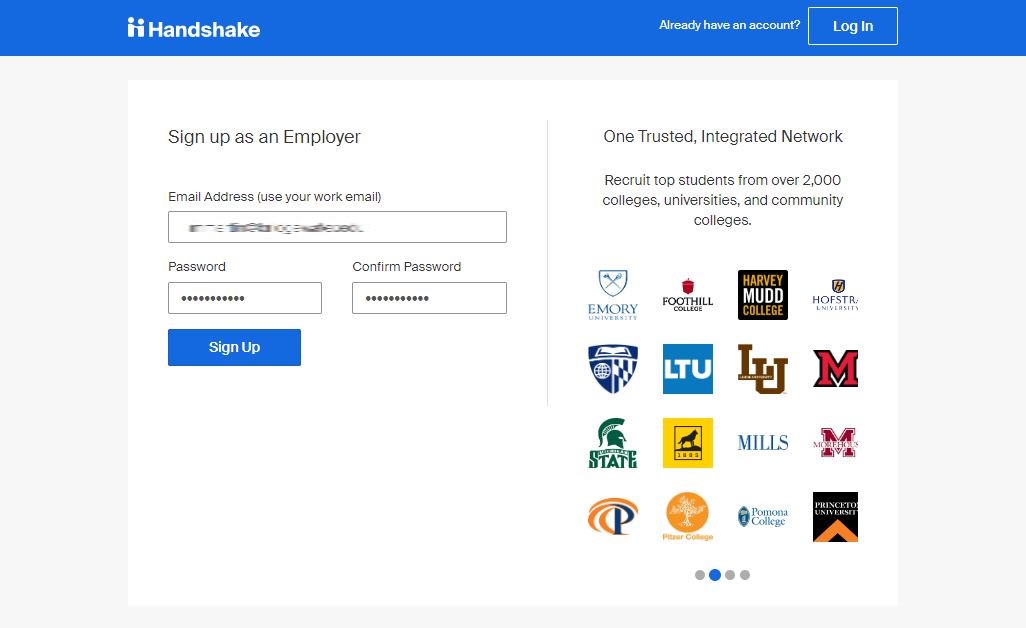The image size is (1026, 628).
Task: Select the Morehouse logo
Action: [x=837, y=443]
